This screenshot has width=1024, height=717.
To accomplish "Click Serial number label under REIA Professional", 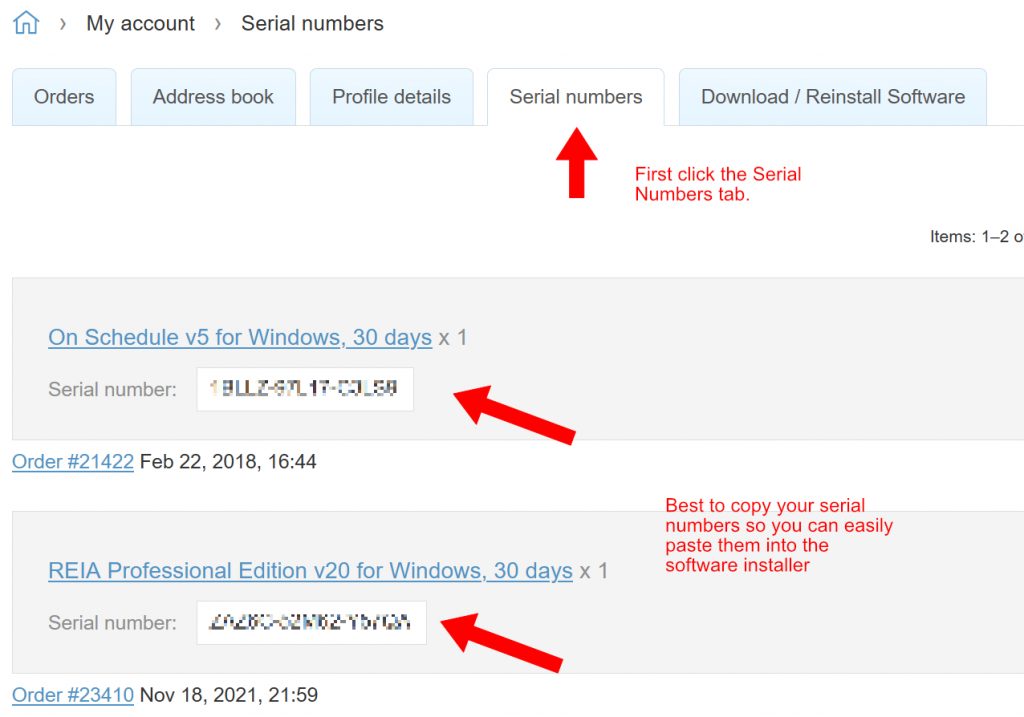I will (x=112, y=622).
